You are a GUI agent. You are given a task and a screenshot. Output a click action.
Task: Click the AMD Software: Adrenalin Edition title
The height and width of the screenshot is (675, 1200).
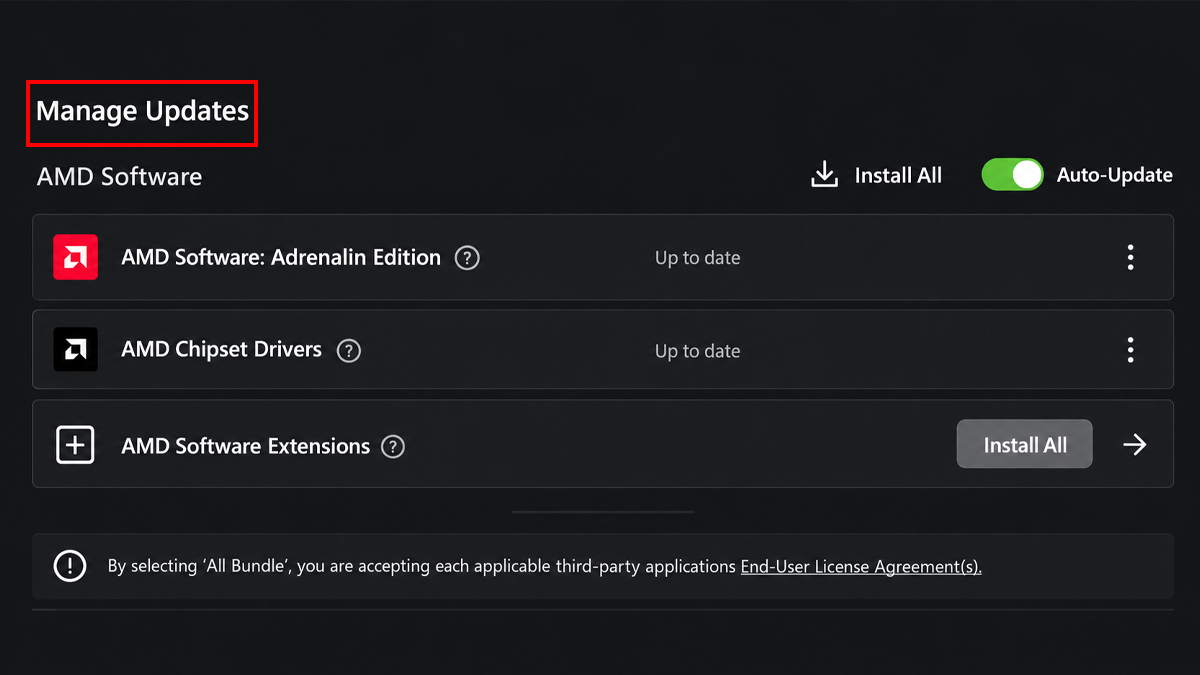tap(281, 257)
